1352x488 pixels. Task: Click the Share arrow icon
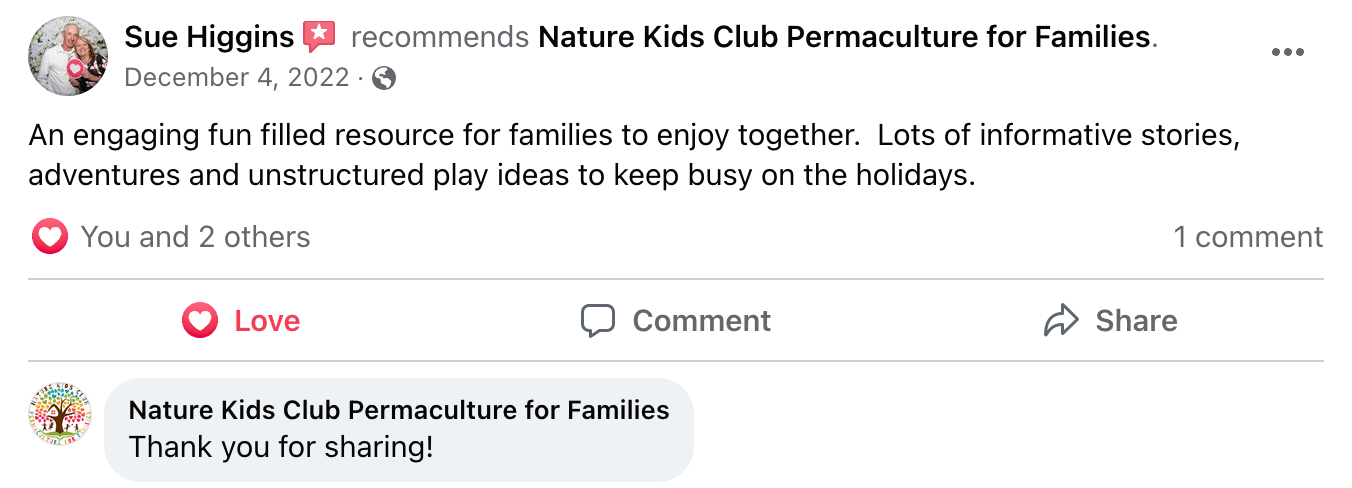tap(1061, 321)
